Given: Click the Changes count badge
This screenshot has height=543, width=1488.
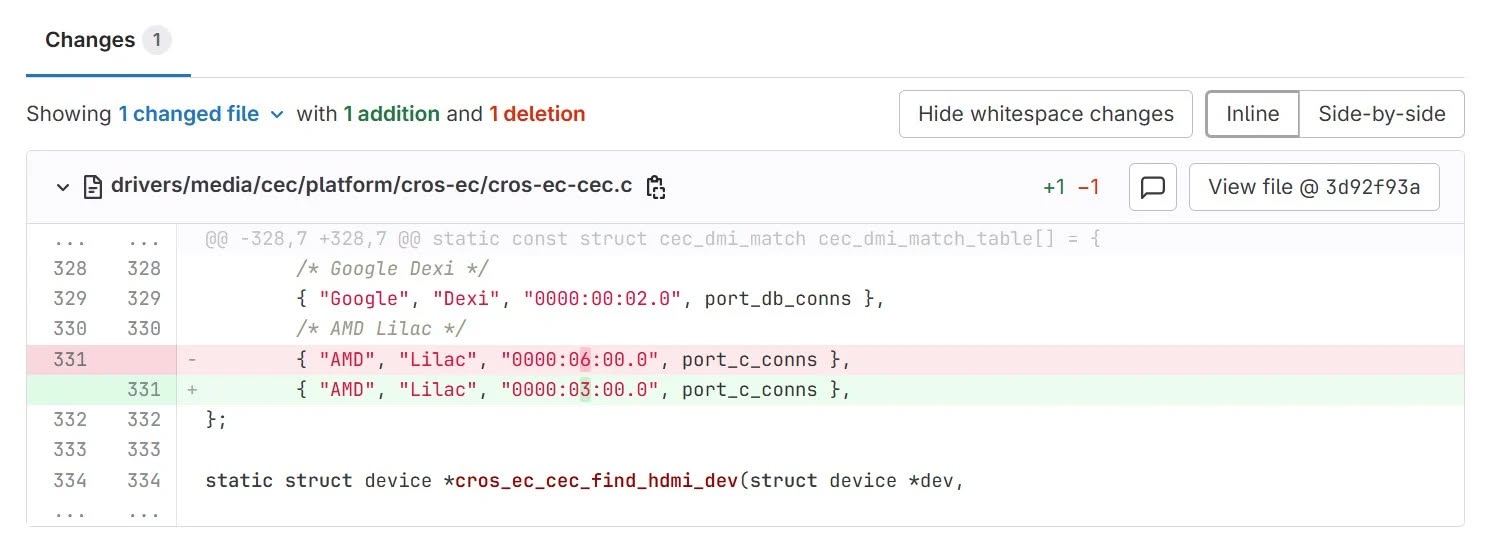Looking at the screenshot, I should point(156,41).
